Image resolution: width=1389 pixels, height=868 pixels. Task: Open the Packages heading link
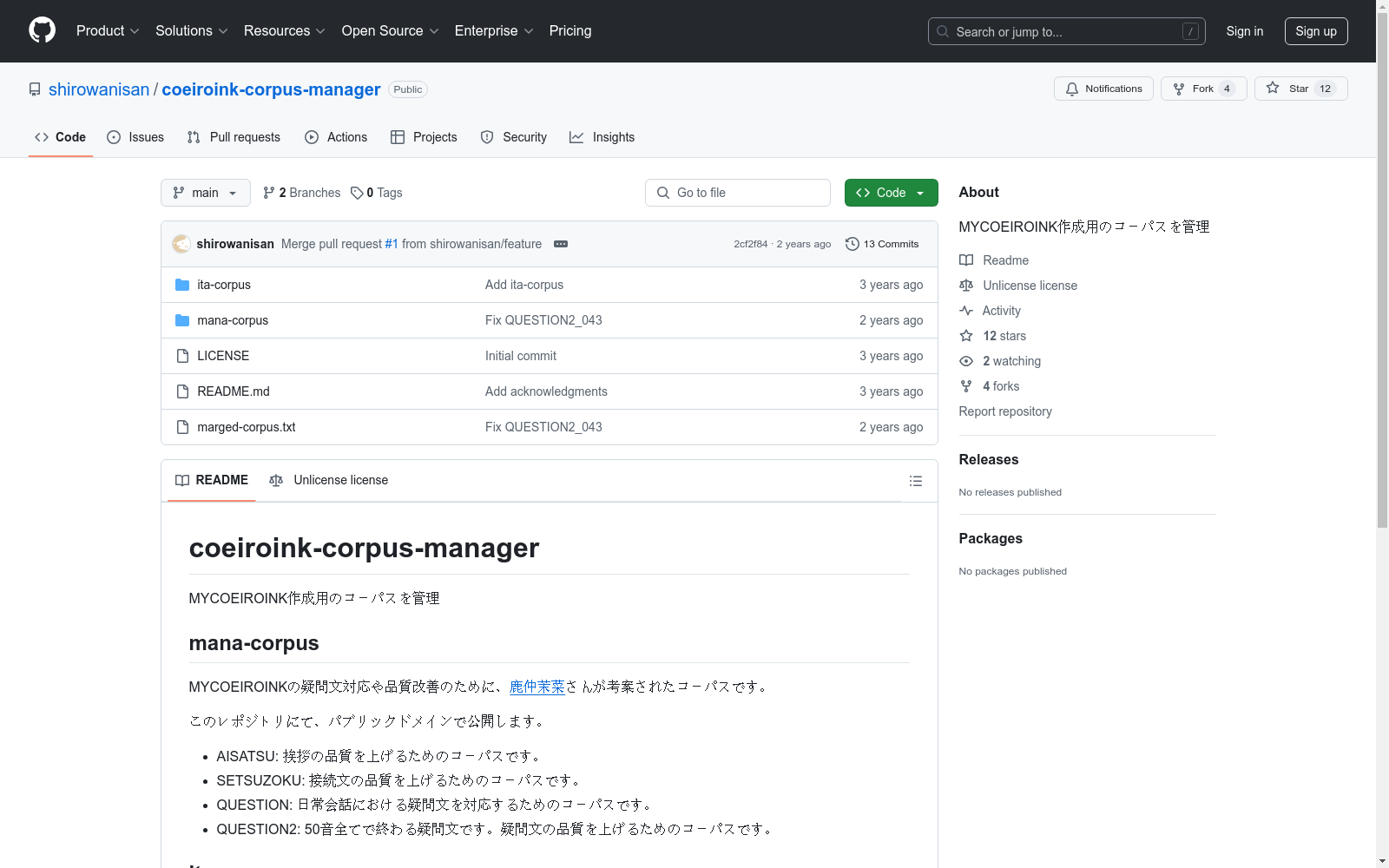click(991, 538)
